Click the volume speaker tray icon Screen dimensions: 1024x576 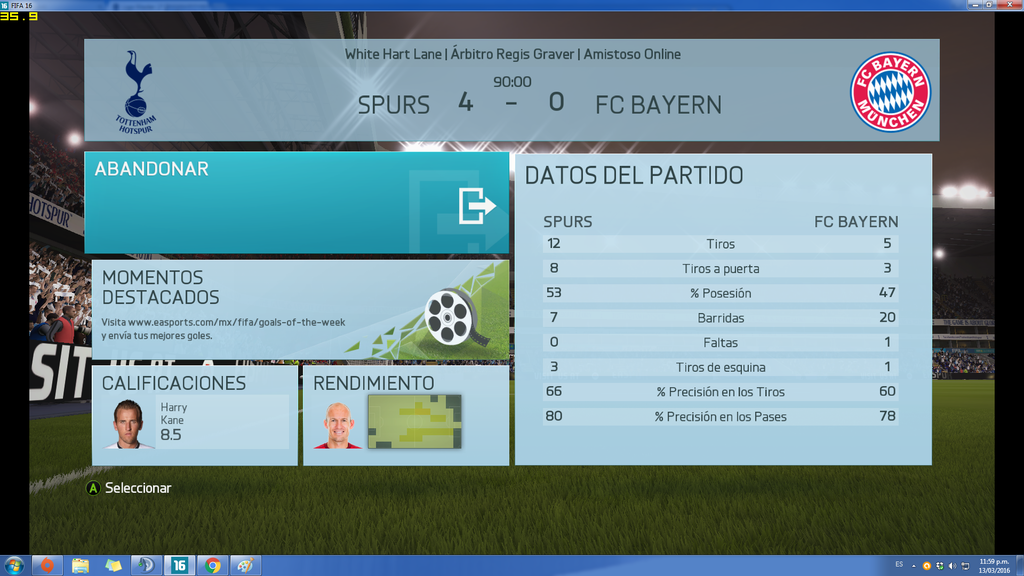pos(952,566)
